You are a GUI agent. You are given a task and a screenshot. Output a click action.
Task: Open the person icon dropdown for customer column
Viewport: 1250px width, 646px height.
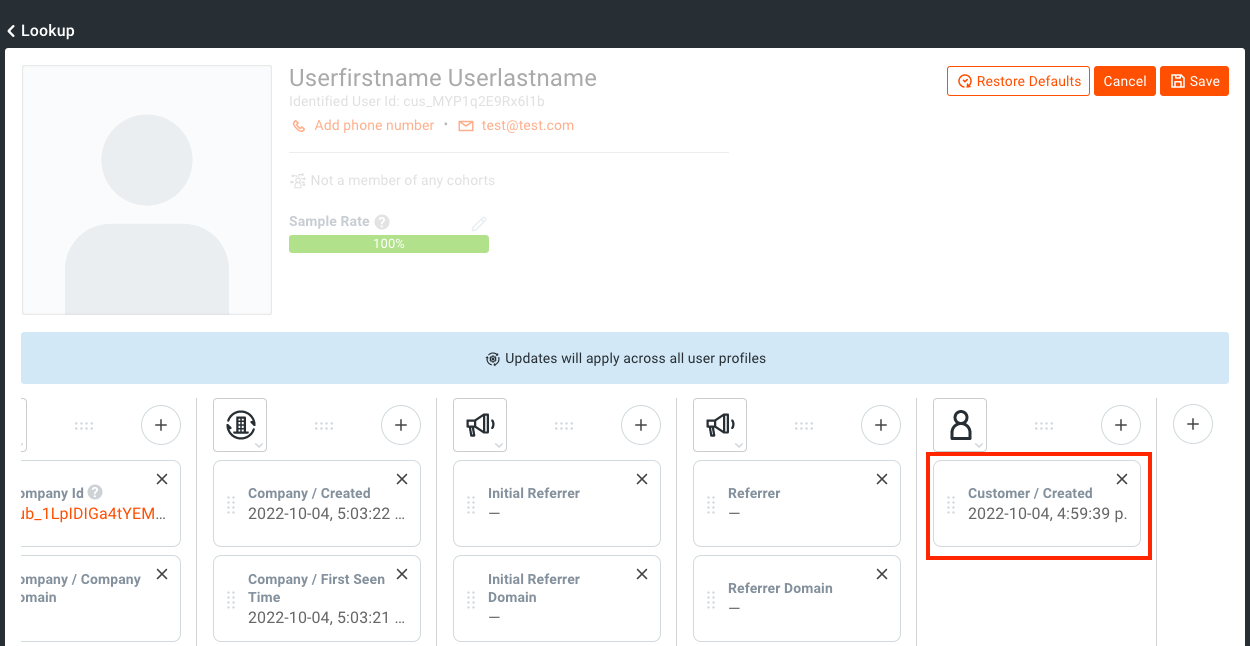coord(960,425)
